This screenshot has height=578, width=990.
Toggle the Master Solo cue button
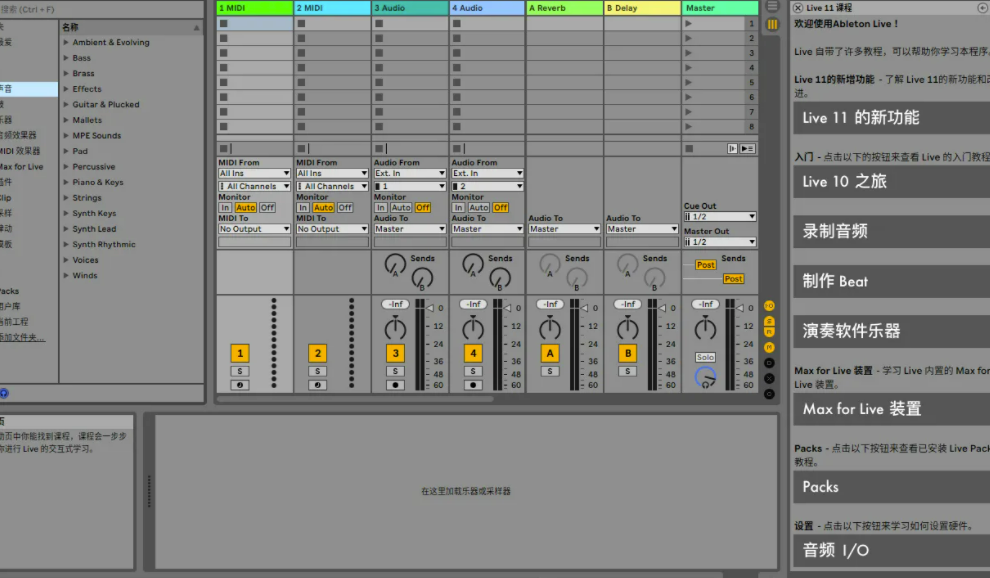point(705,357)
